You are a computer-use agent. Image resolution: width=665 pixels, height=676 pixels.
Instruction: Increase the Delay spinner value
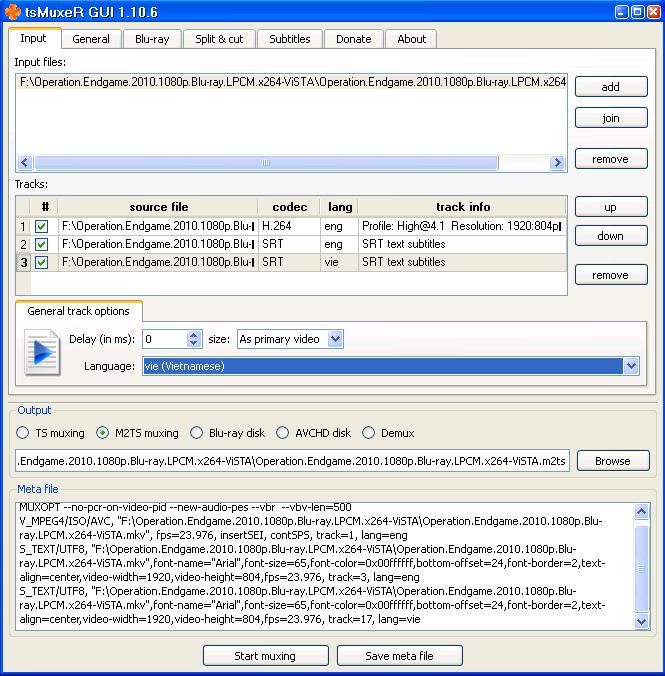[194, 335]
